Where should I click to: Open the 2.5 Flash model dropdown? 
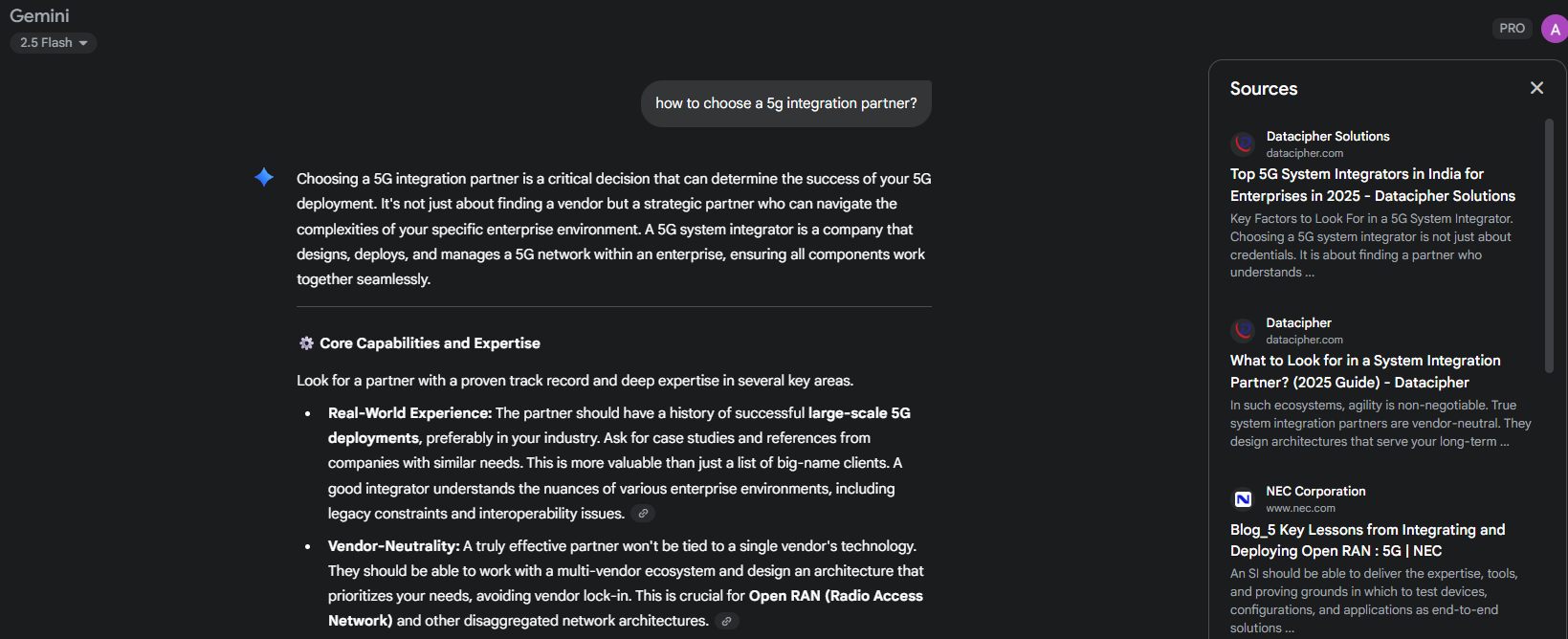tap(54, 43)
